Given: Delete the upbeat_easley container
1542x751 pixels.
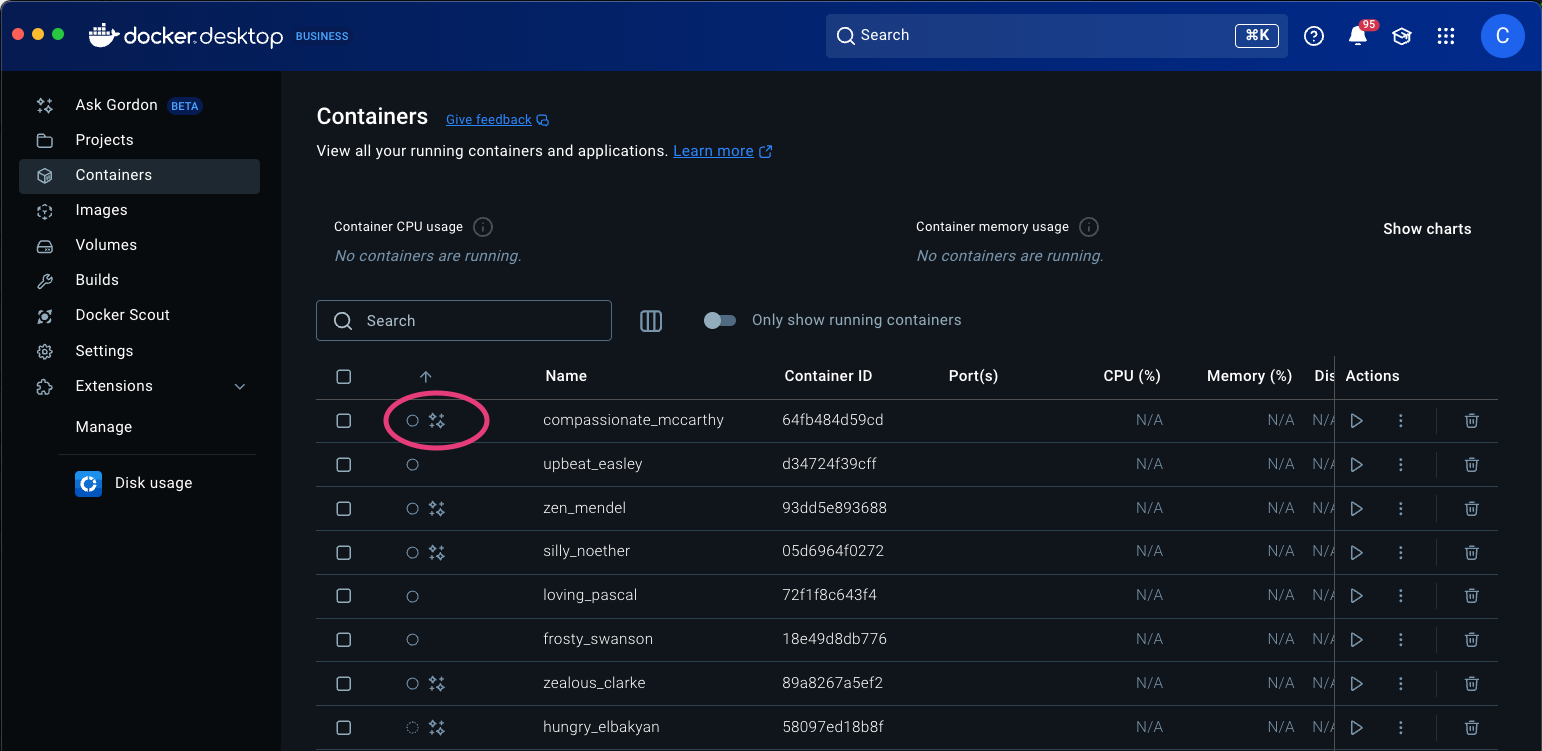Looking at the screenshot, I should (1471, 465).
